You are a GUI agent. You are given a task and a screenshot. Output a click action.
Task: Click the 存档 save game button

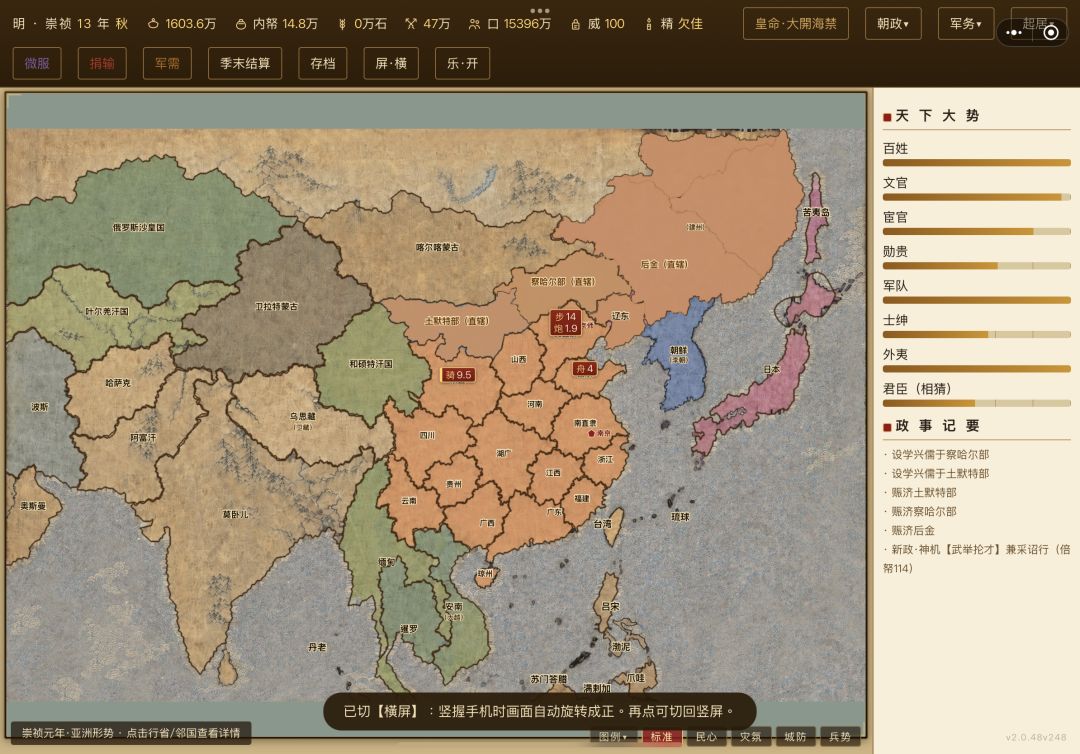pos(323,63)
